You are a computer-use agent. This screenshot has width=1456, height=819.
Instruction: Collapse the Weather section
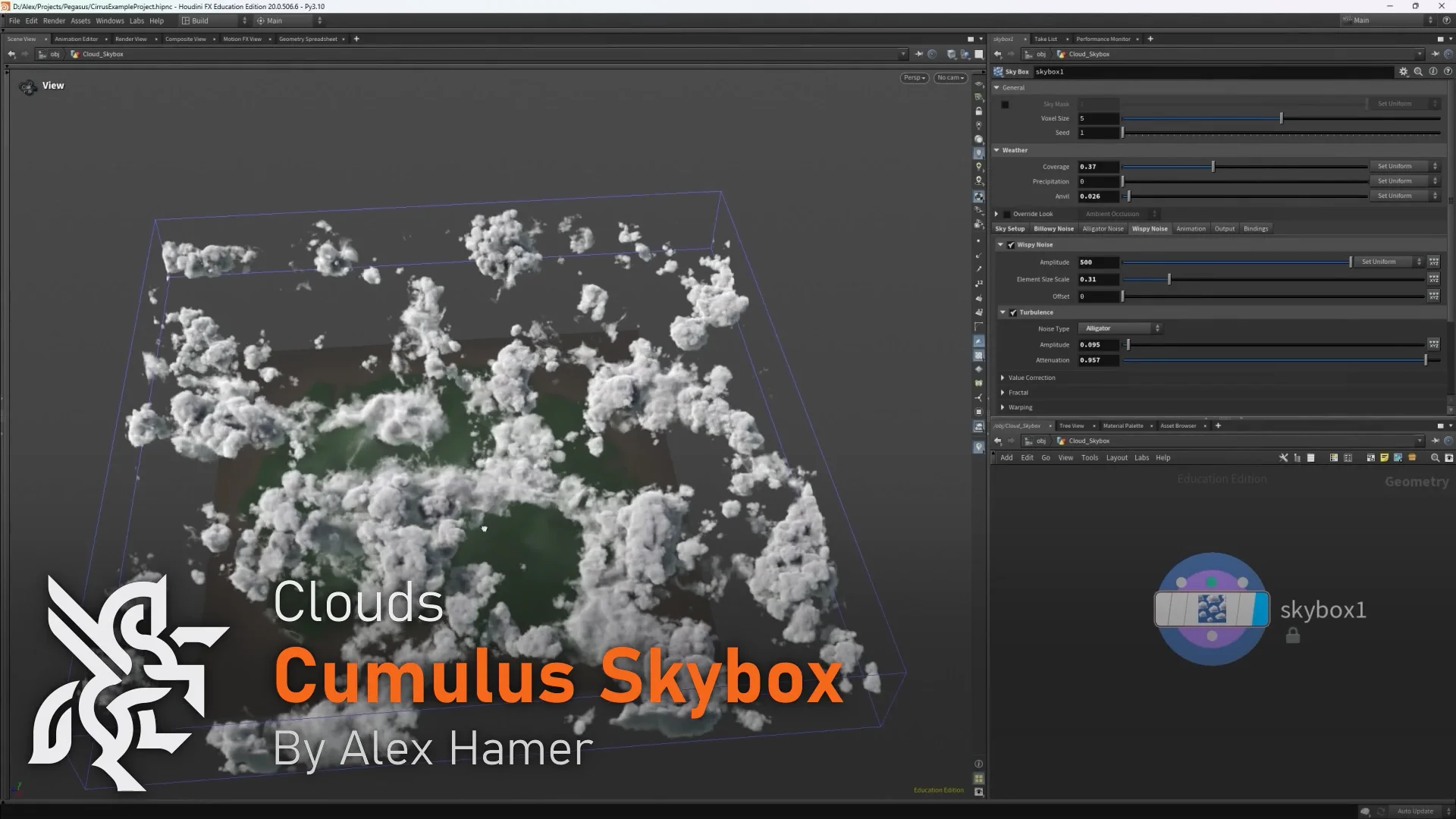point(997,150)
